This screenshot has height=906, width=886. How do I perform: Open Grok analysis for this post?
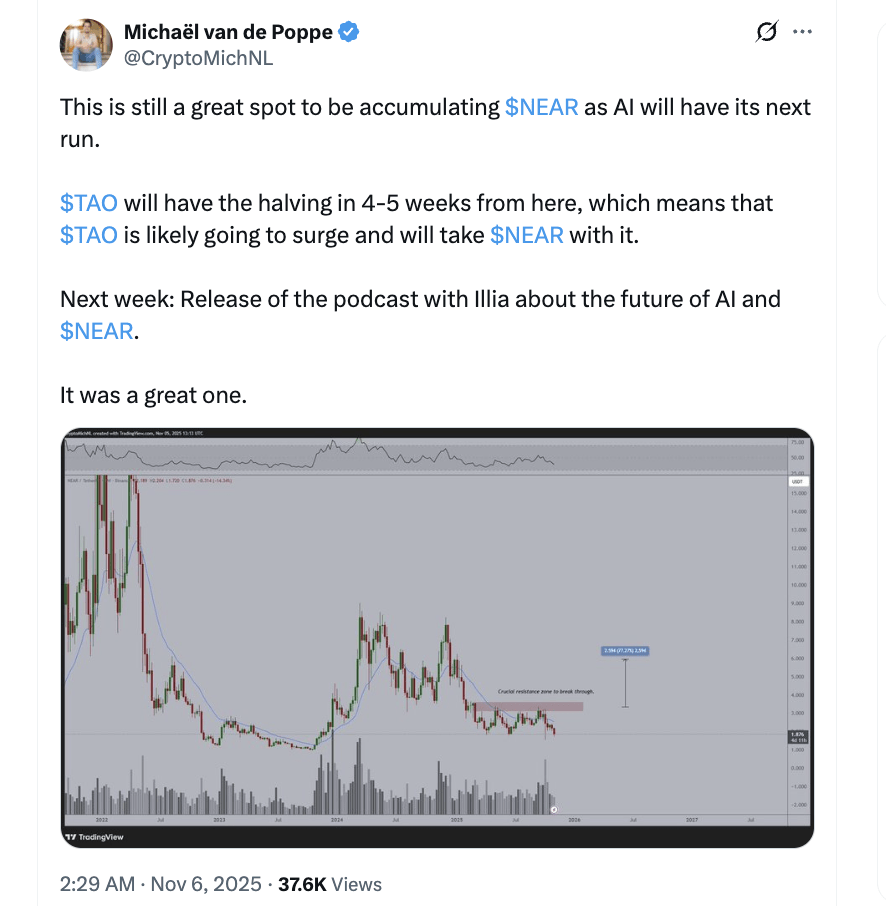point(765,31)
